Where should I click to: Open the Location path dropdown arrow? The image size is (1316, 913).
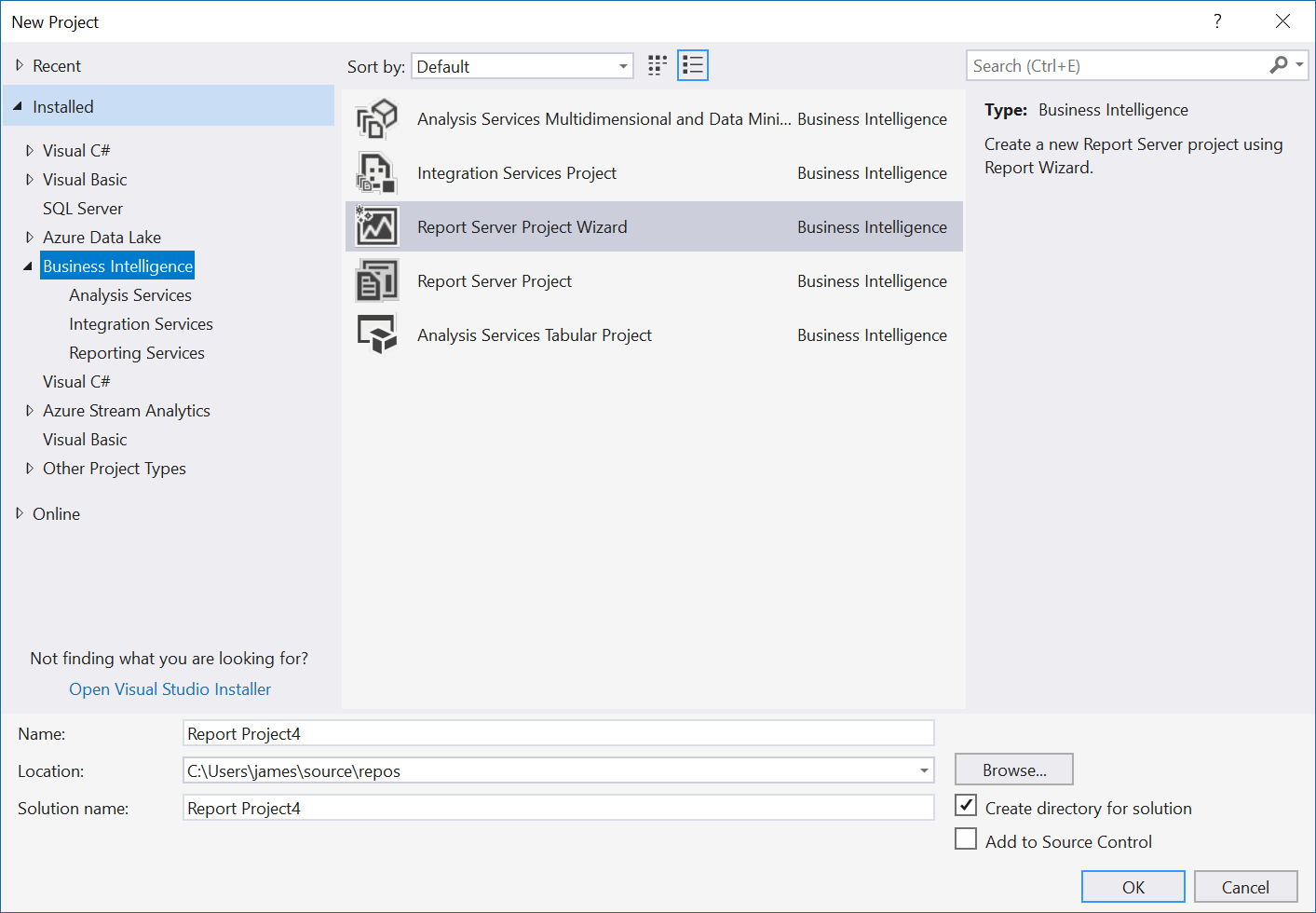point(924,770)
